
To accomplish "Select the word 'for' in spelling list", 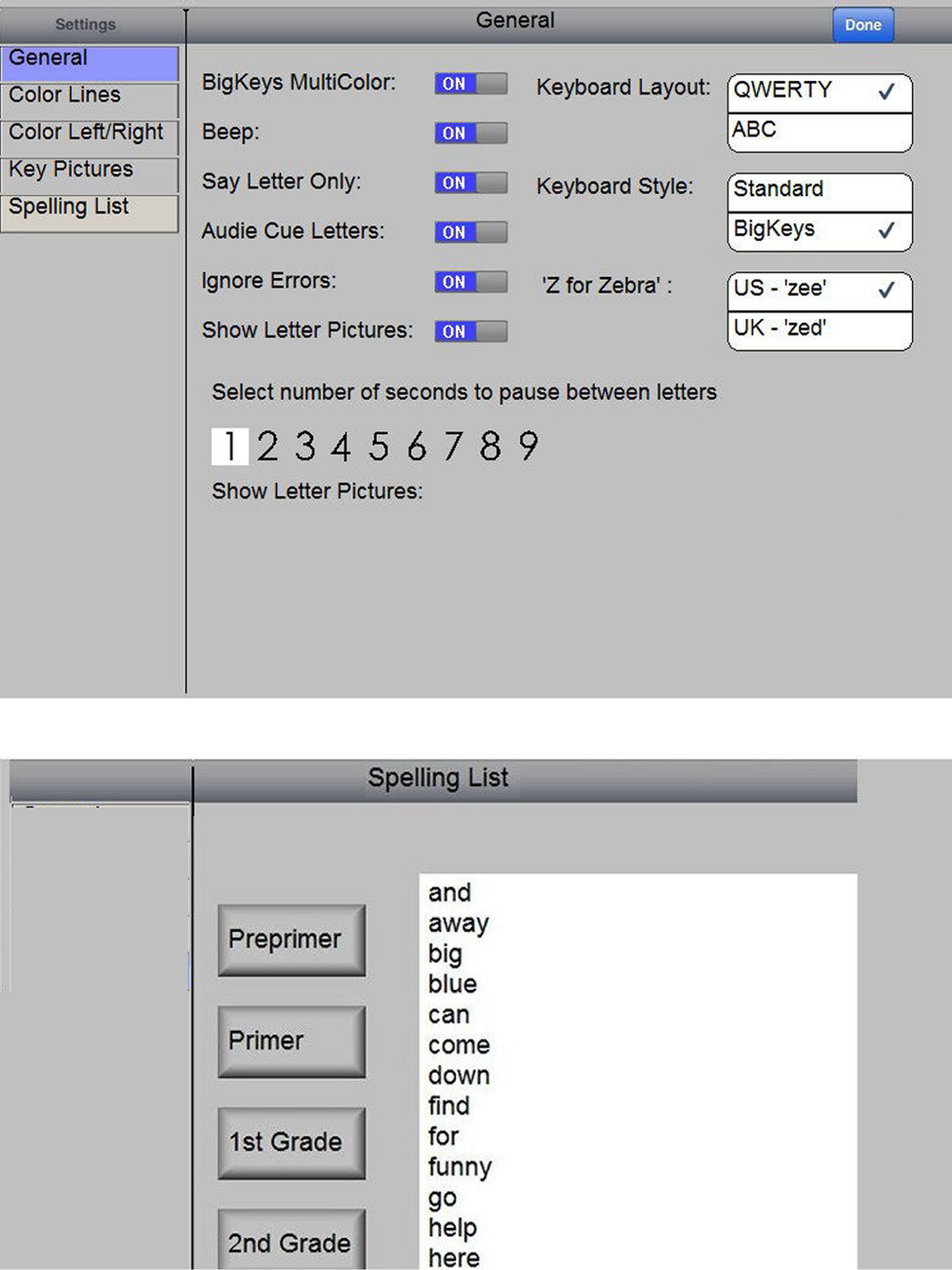I will pyautogui.click(x=444, y=1137).
